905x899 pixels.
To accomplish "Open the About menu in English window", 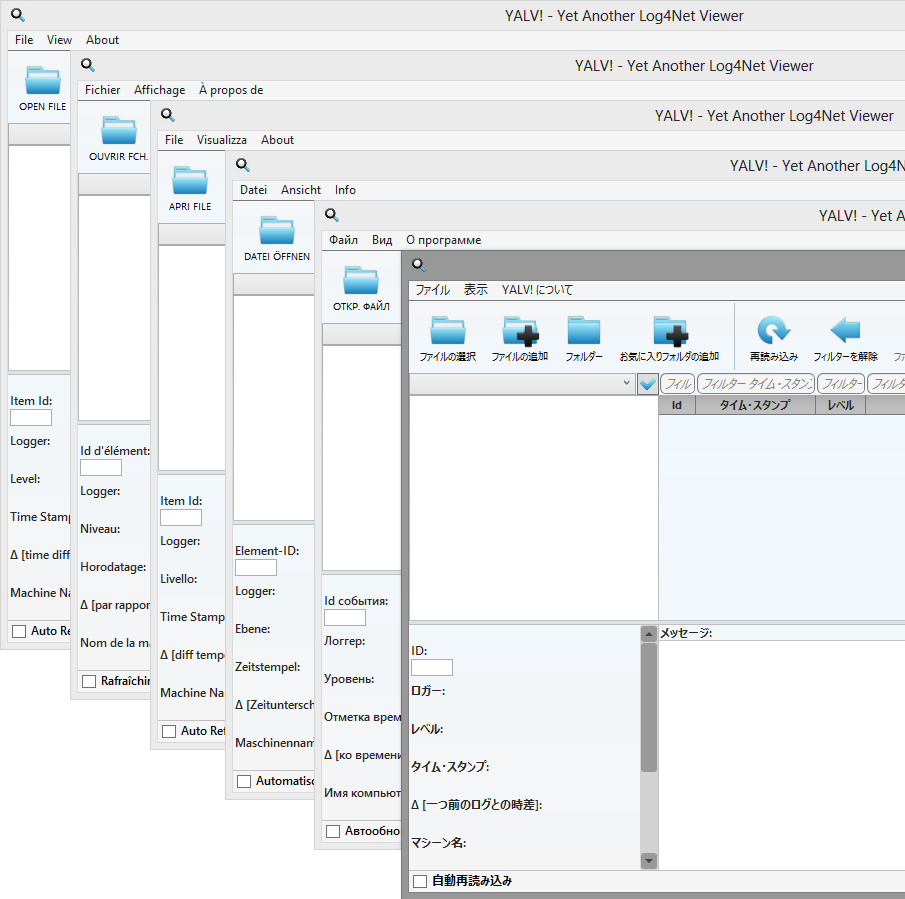I will pos(103,40).
